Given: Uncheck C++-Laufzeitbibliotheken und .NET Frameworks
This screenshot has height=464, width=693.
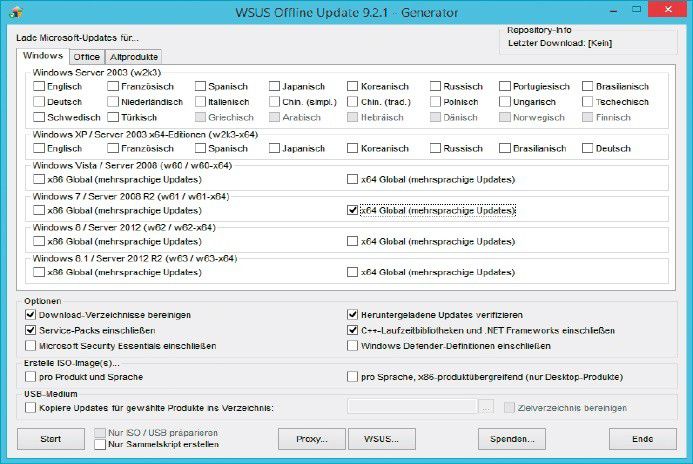Looking at the screenshot, I should click(352, 330).
